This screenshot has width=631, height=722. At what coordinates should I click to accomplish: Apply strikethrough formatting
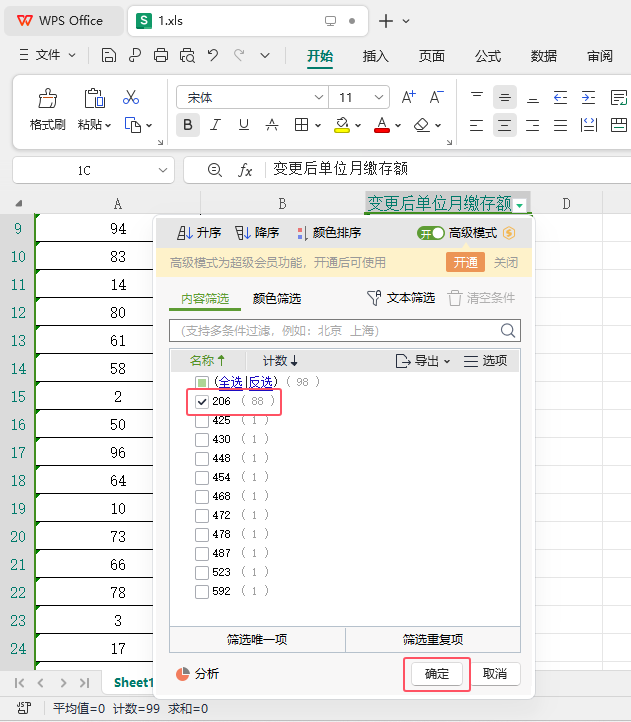click(272, 125)
